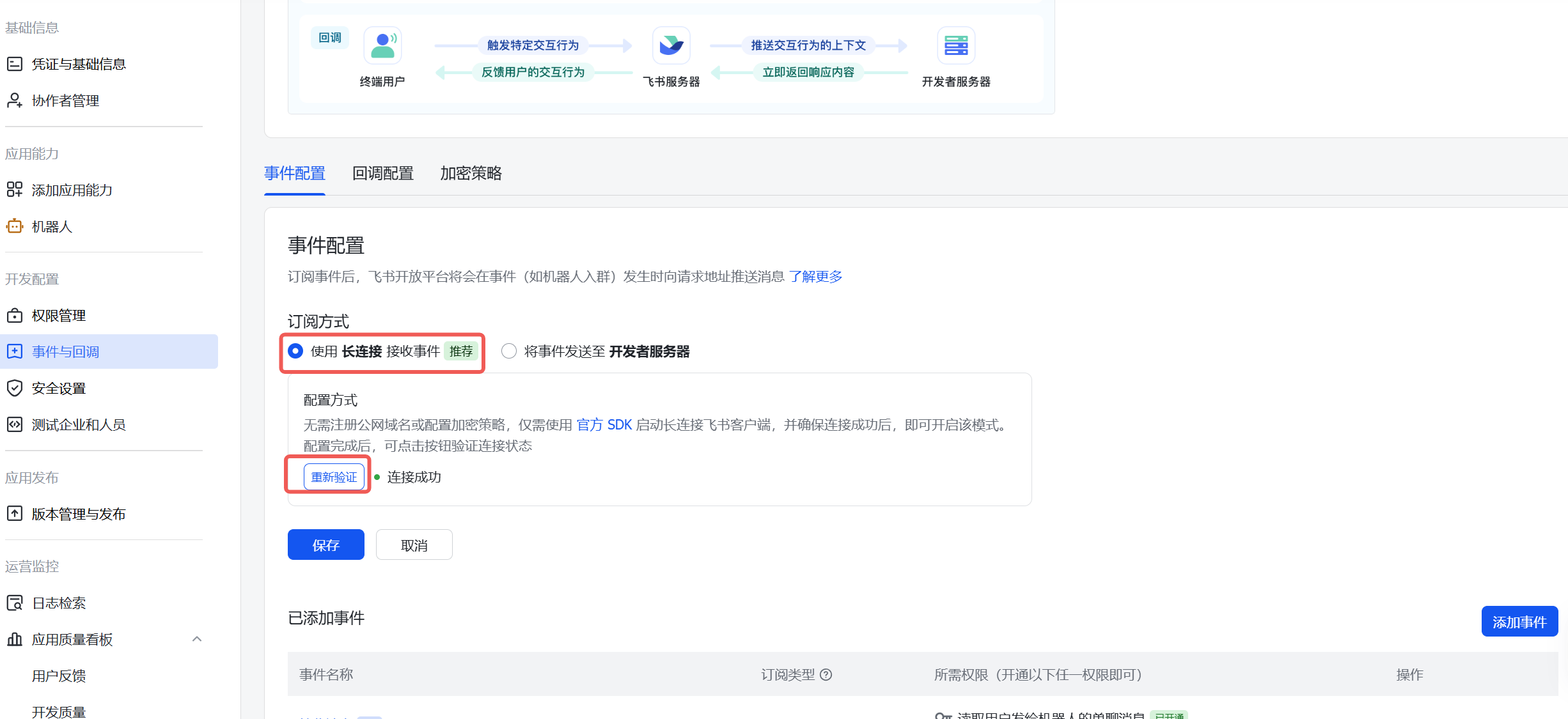Click the 连接成功 status text
The height and width of the screenshot is (719, 1568).
click(414, 477)
